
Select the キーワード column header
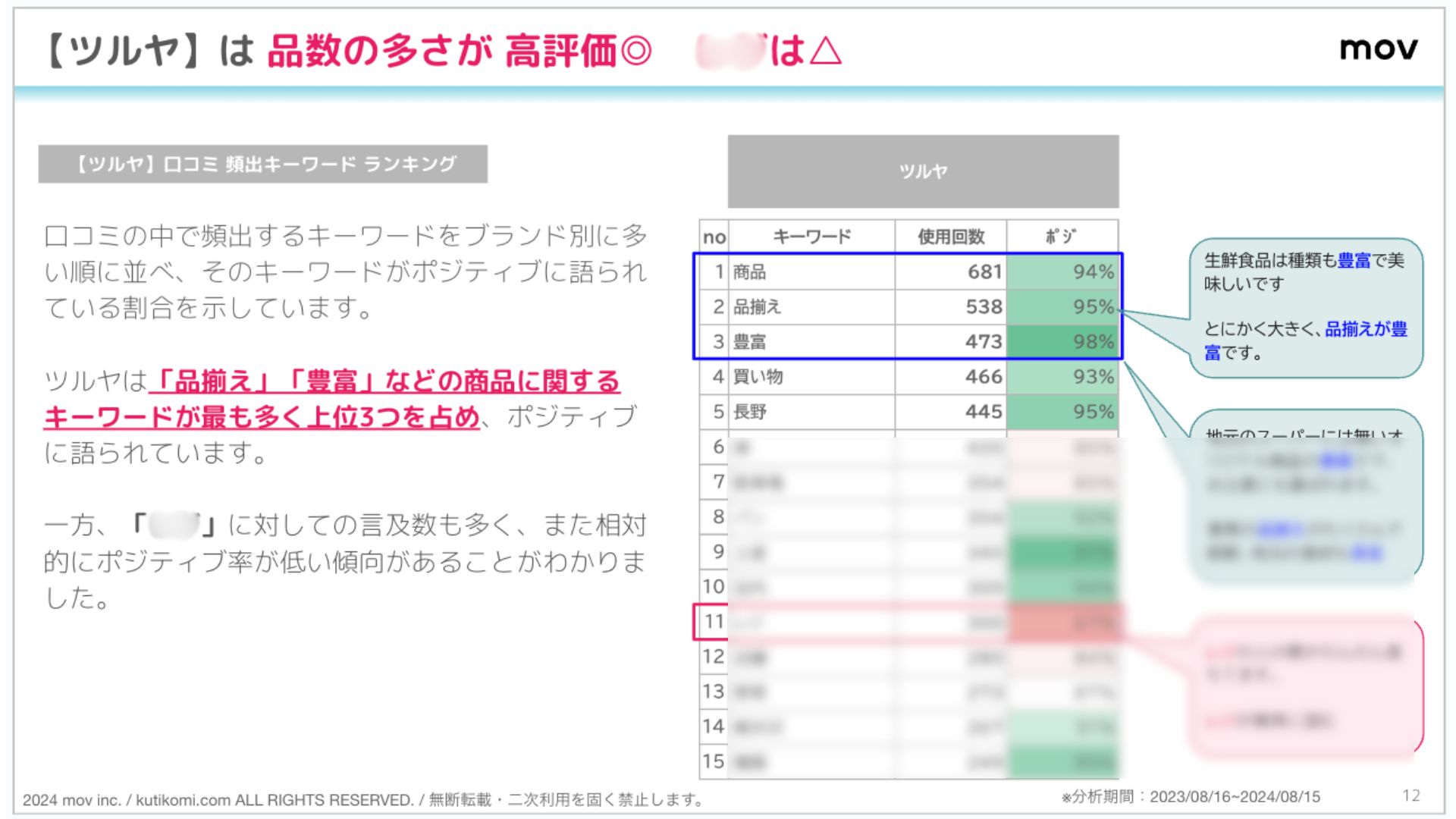click(x=811, y=237)
